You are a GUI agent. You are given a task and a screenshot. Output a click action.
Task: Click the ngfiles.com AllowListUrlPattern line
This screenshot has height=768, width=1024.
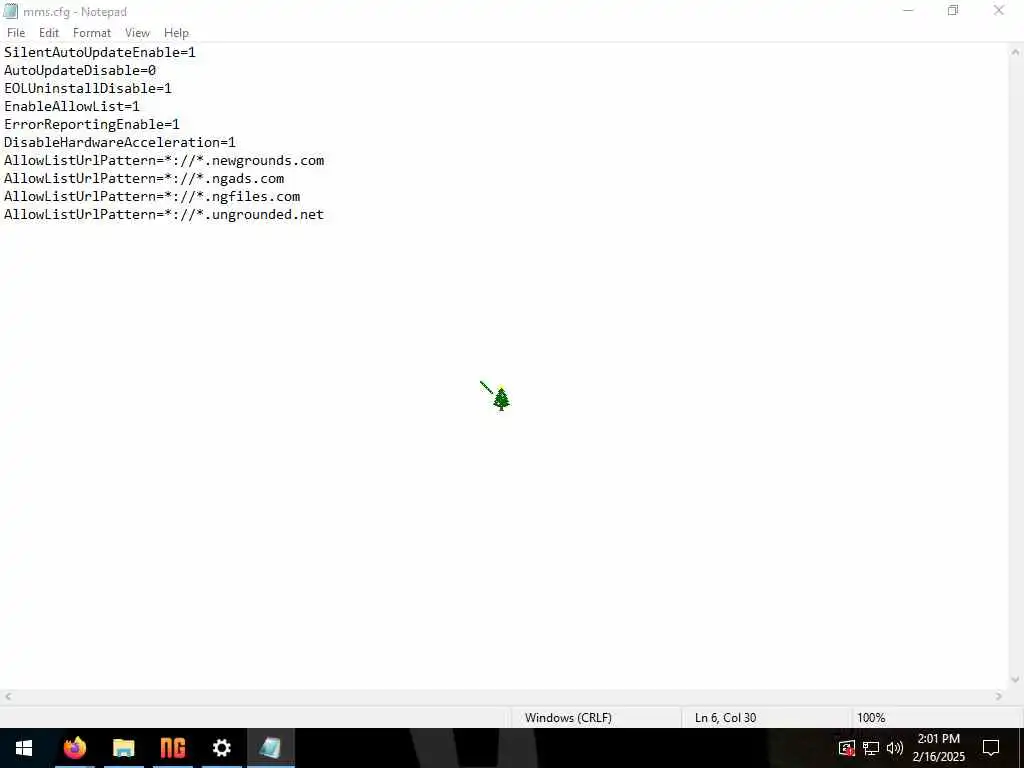(152, 197)
